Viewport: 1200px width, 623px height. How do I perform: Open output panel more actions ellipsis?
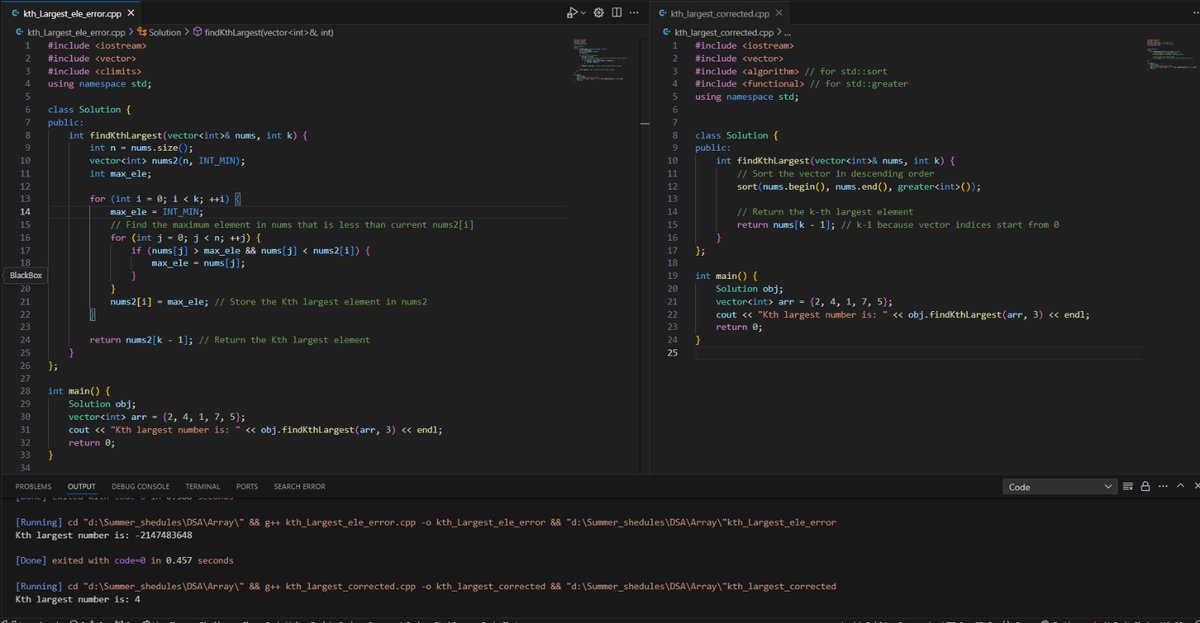1163,486
